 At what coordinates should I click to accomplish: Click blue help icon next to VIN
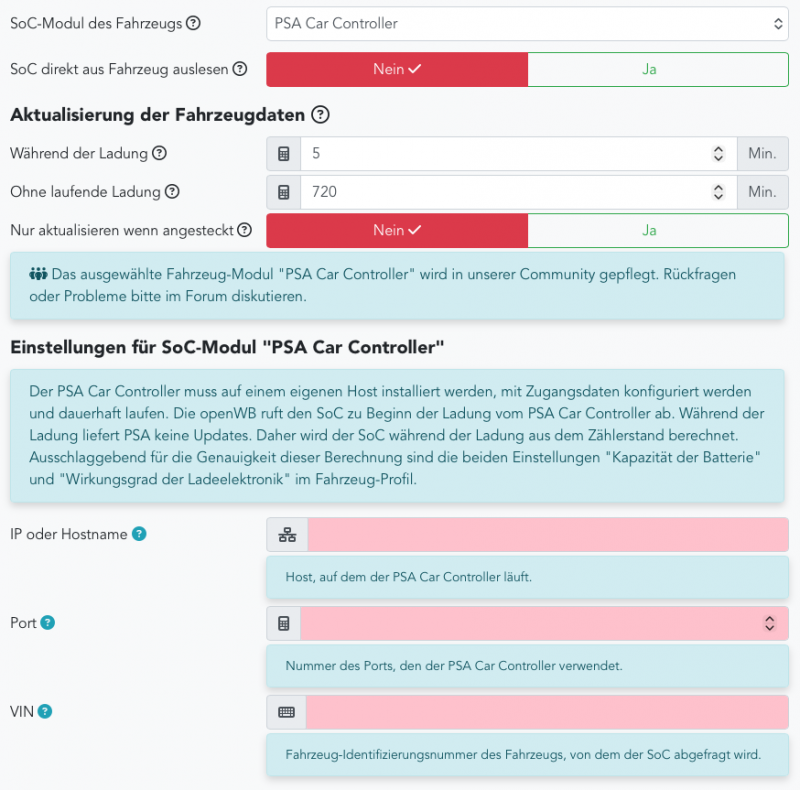[44, 712]
